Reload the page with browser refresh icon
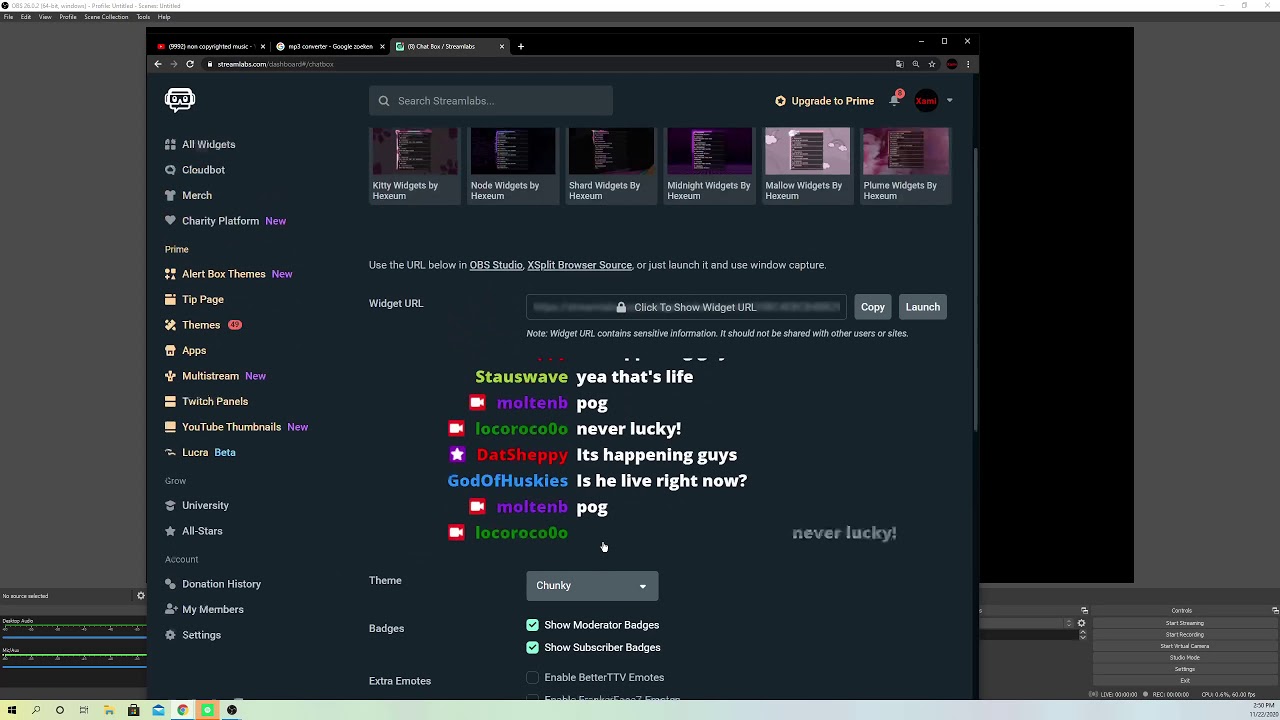Screen dimensions: 1280x720 [189, 64]
